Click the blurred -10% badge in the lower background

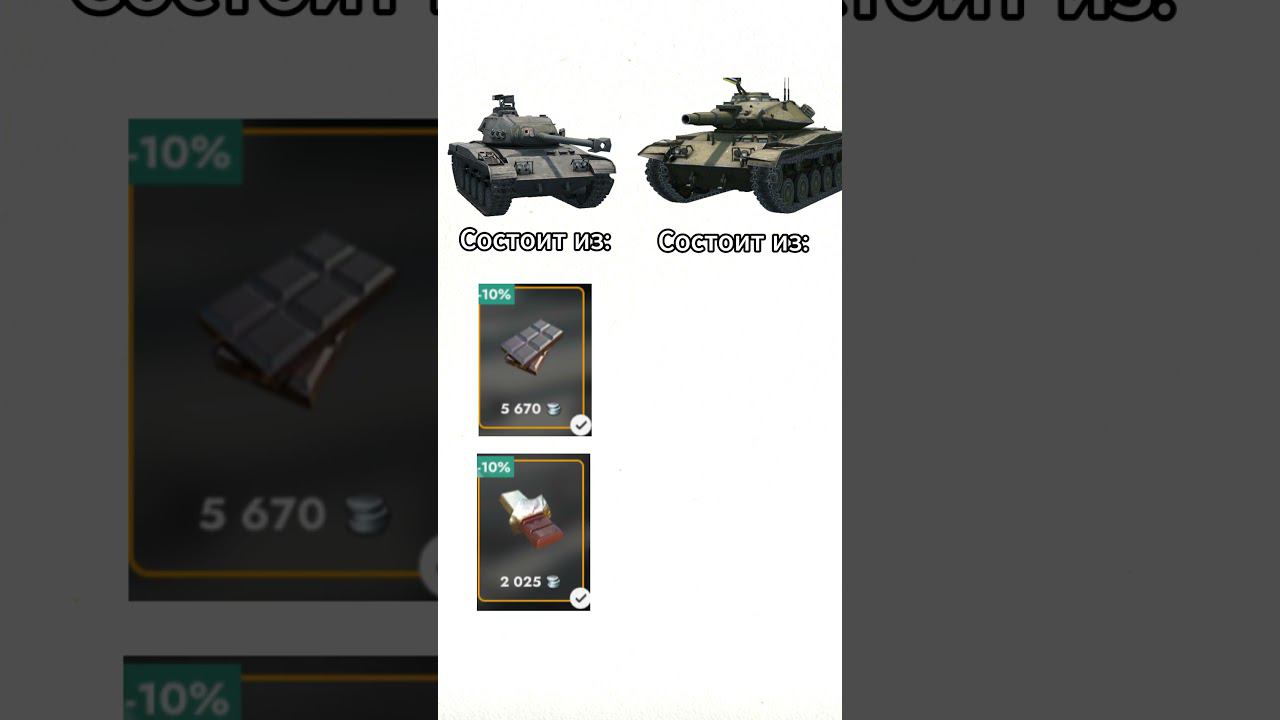(x=183, y=692)
